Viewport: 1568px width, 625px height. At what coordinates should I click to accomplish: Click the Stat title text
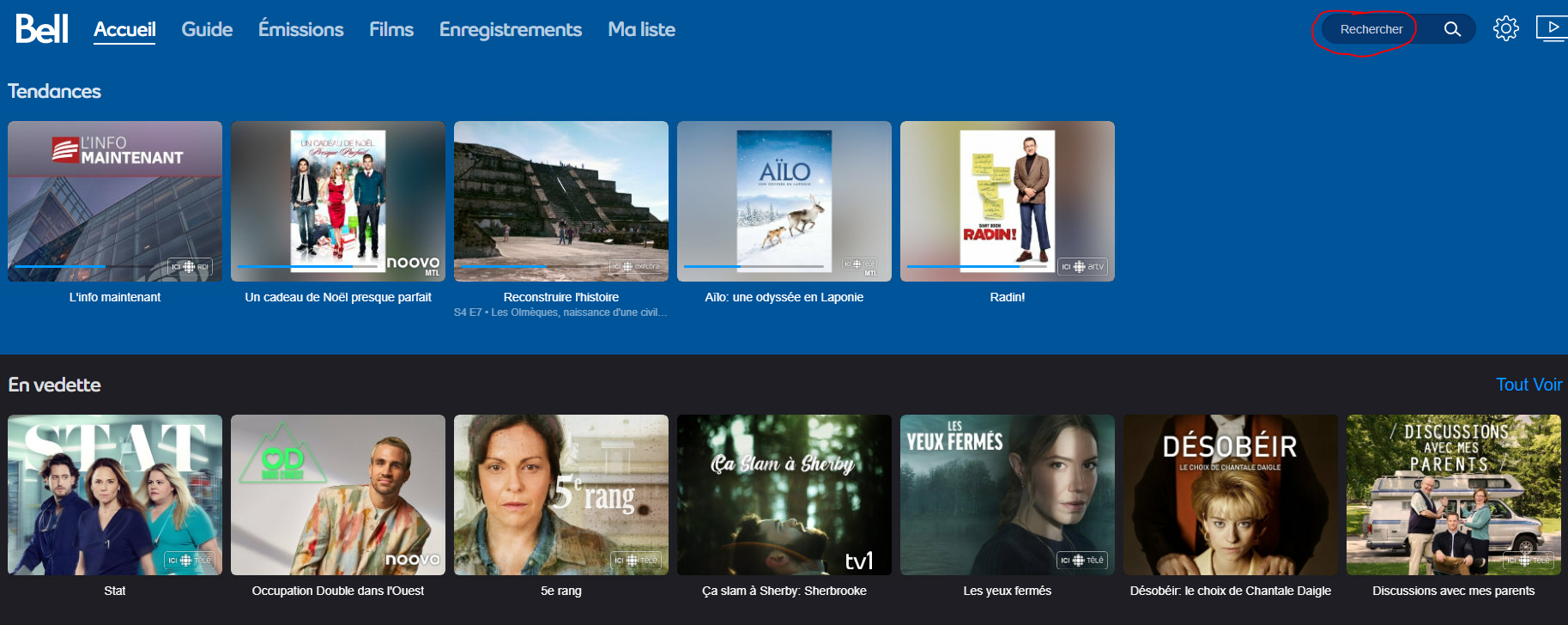(115, 591)
